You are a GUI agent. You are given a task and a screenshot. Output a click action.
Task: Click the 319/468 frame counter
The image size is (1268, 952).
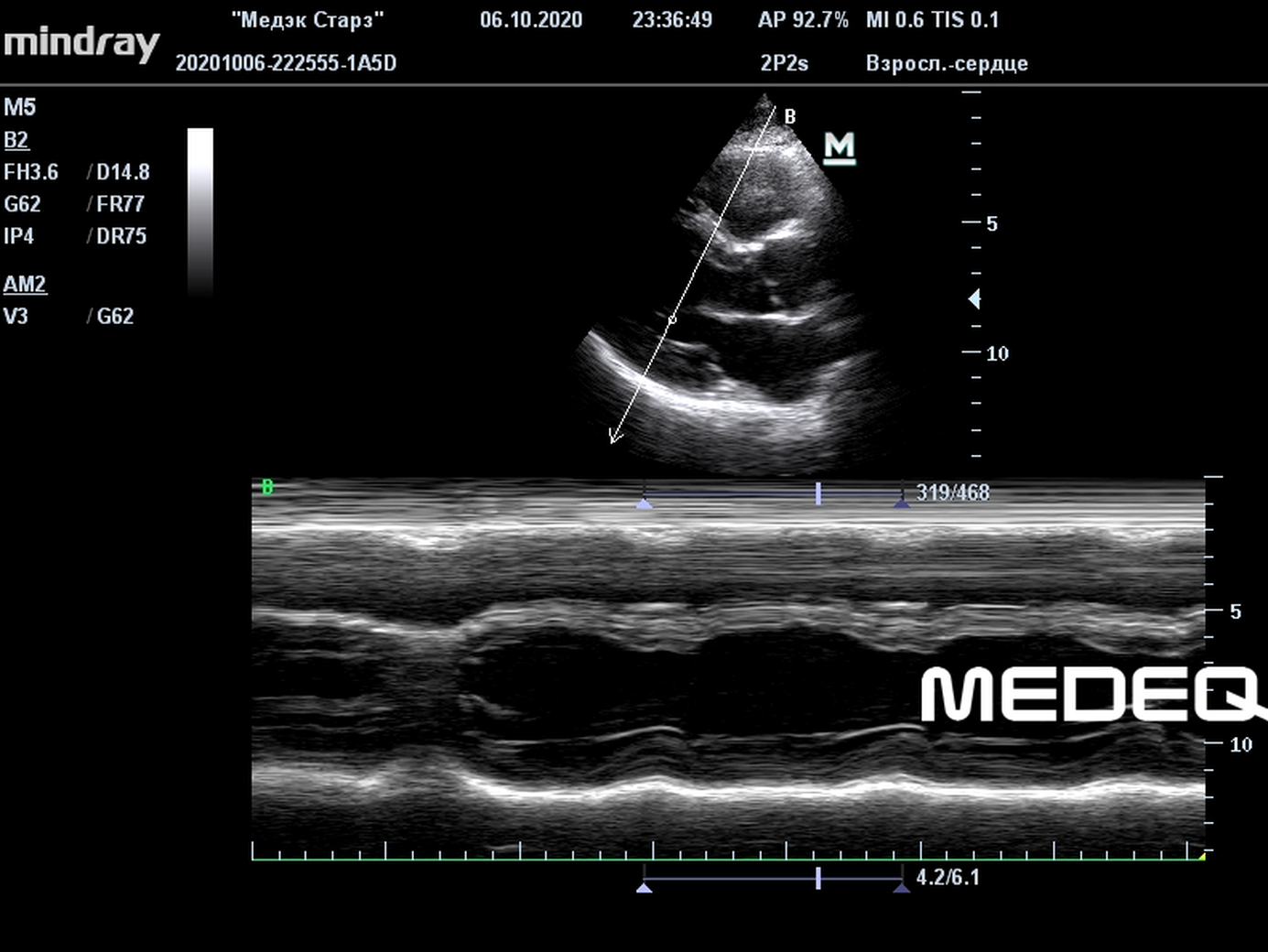pyautogui.click(x=953, y=492)
